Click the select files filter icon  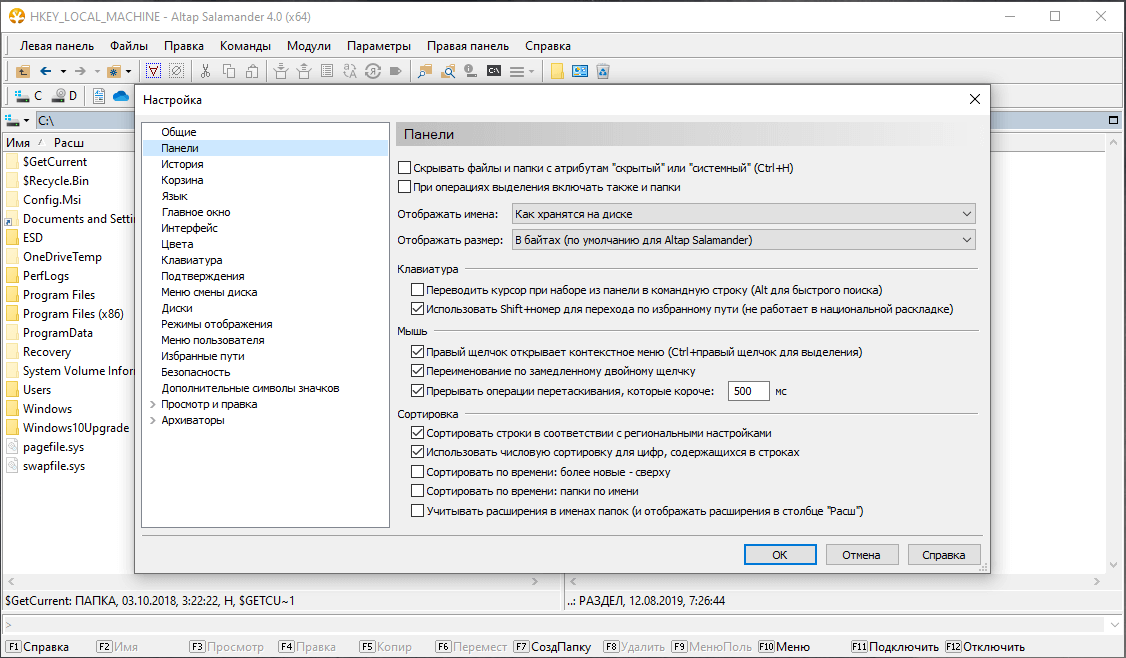[x=154, y=71]
